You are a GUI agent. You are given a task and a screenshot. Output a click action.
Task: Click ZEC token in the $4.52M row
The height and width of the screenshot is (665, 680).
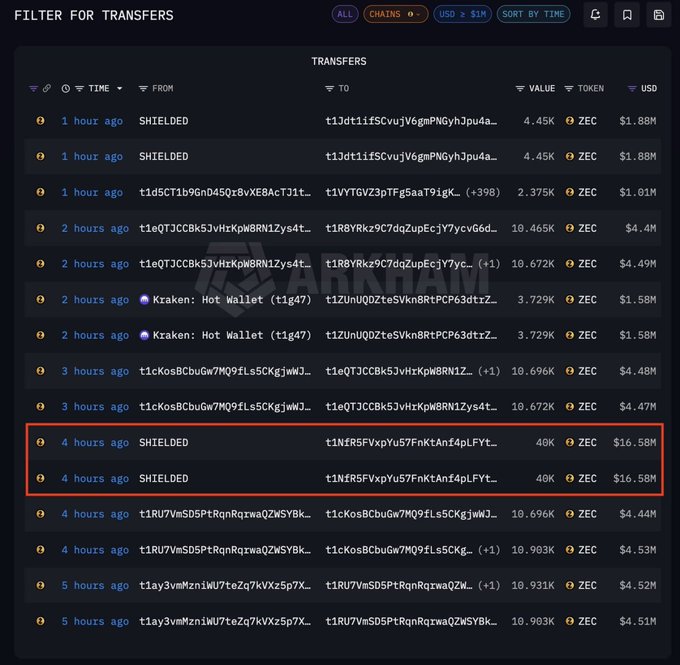(x=581, y=585)
